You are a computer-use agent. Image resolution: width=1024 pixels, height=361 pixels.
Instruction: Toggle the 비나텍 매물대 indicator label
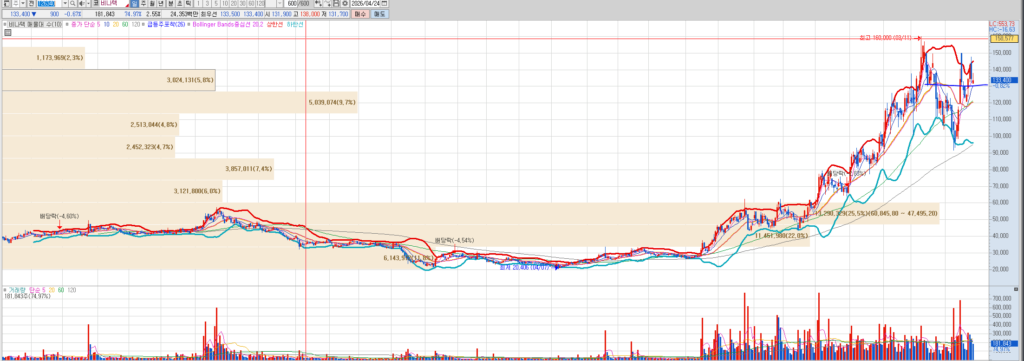35,24
